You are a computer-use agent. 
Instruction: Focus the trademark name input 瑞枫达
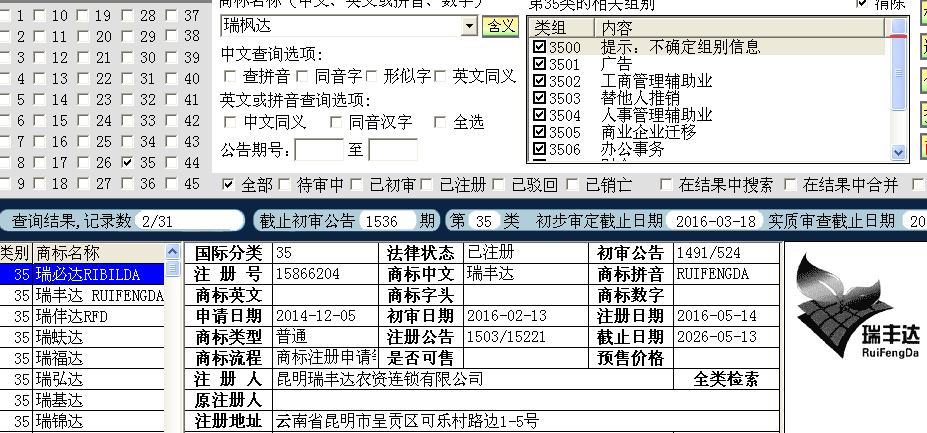[x=342, y=26]
